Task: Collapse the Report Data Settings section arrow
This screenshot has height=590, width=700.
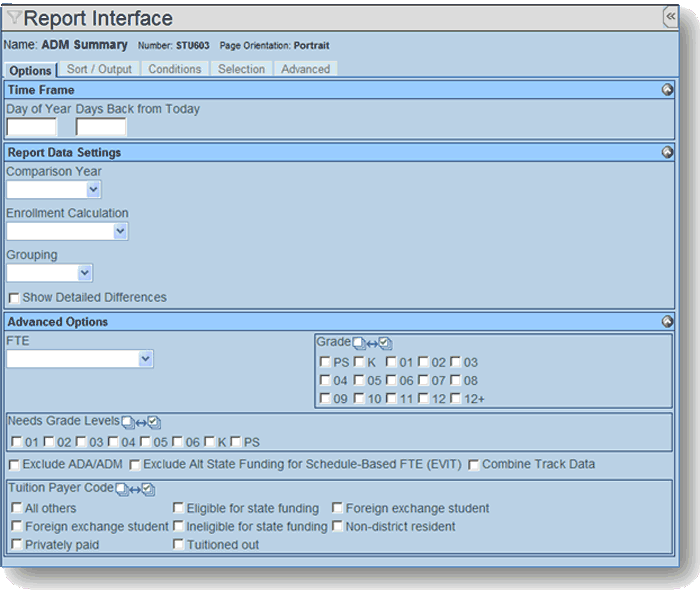Action: tap(667, 152)
